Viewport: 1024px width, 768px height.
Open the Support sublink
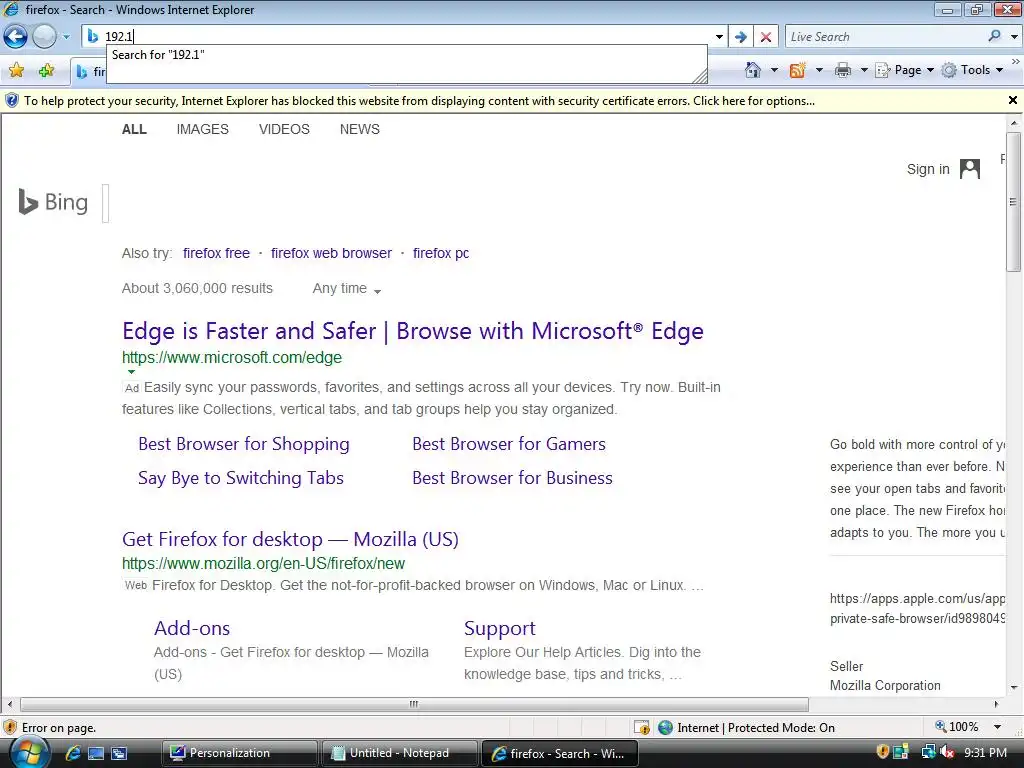coord(500,628)
